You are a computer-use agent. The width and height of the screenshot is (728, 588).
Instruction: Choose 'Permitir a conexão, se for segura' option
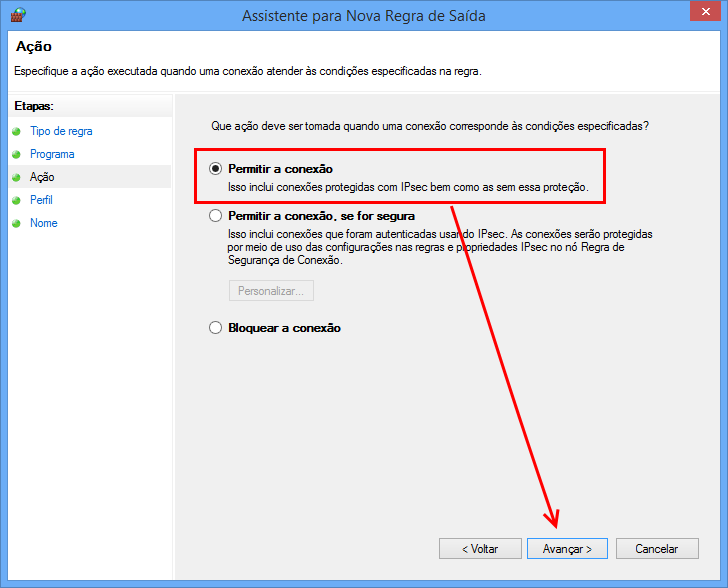tap(215, 216)
